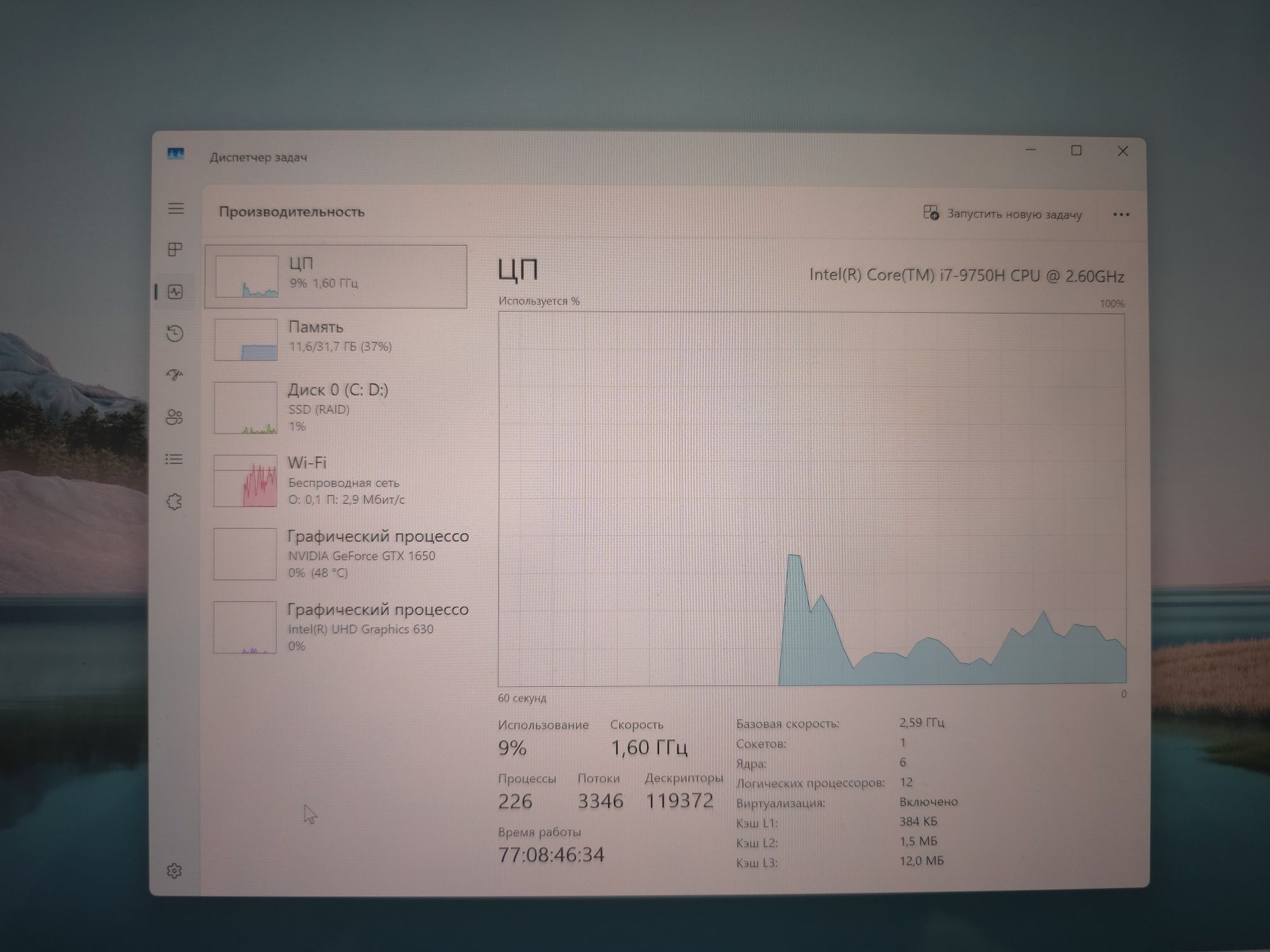Open App history icon in sidebar
Viewport: 1270px width, 952px height.
click(175, 334)
